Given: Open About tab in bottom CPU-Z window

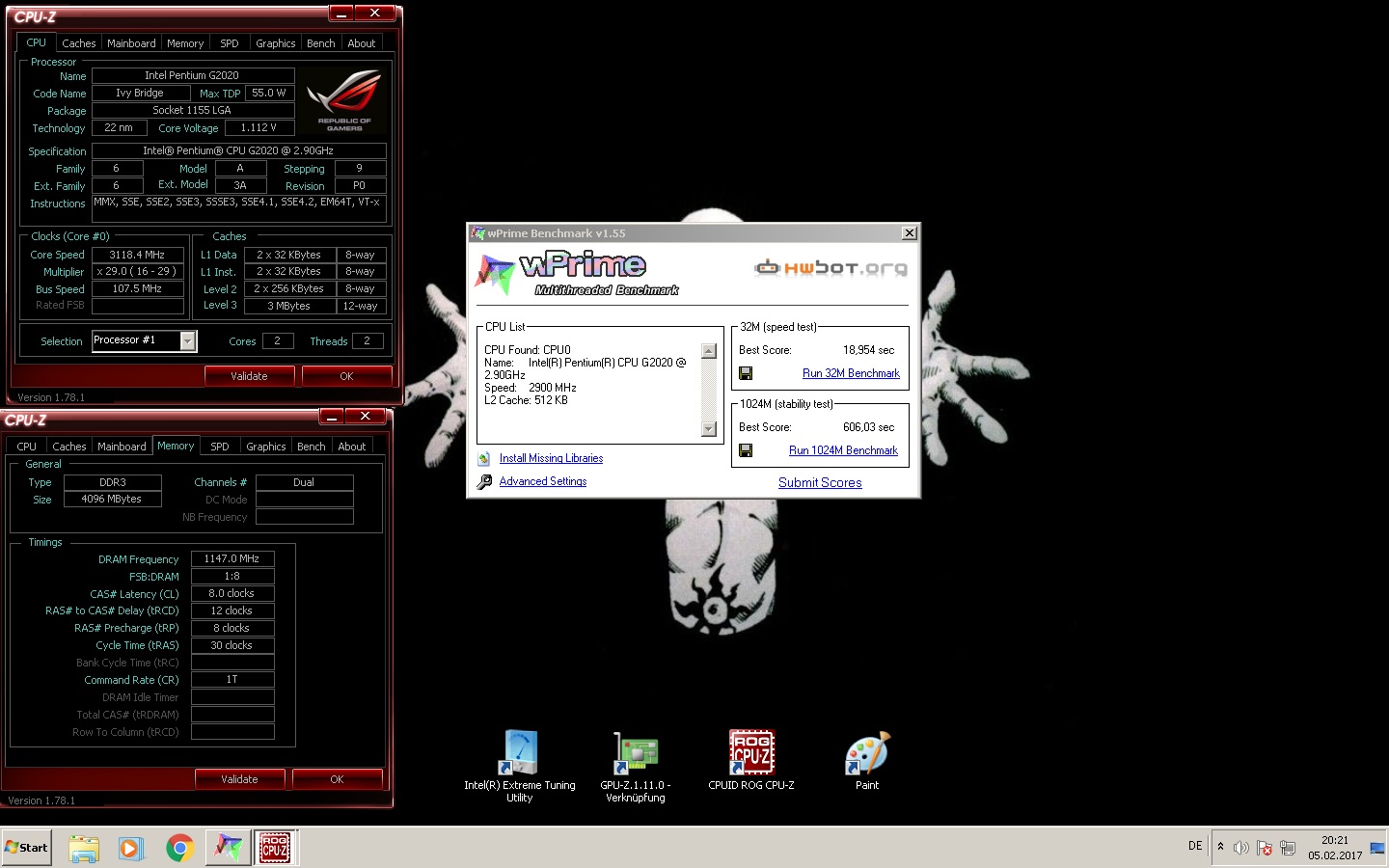Looking at the screenshot, I should tap(352, 447).
